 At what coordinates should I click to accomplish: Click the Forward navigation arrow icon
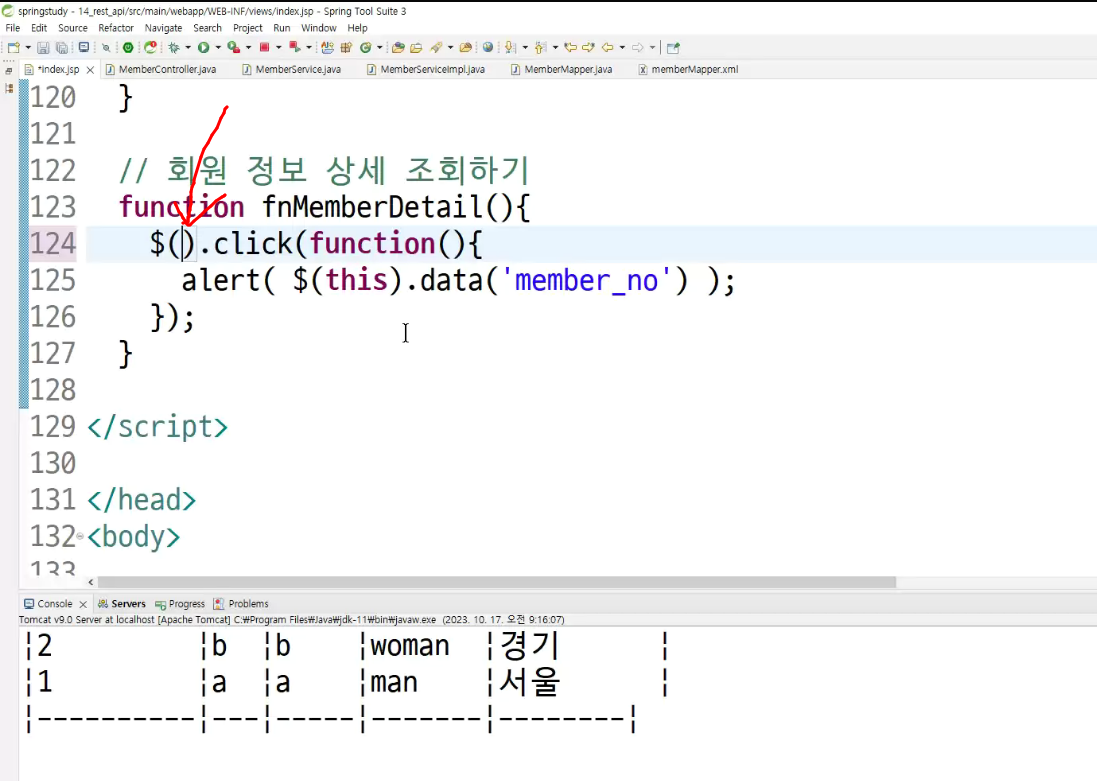pyautogui.click(x=637, y=48)
